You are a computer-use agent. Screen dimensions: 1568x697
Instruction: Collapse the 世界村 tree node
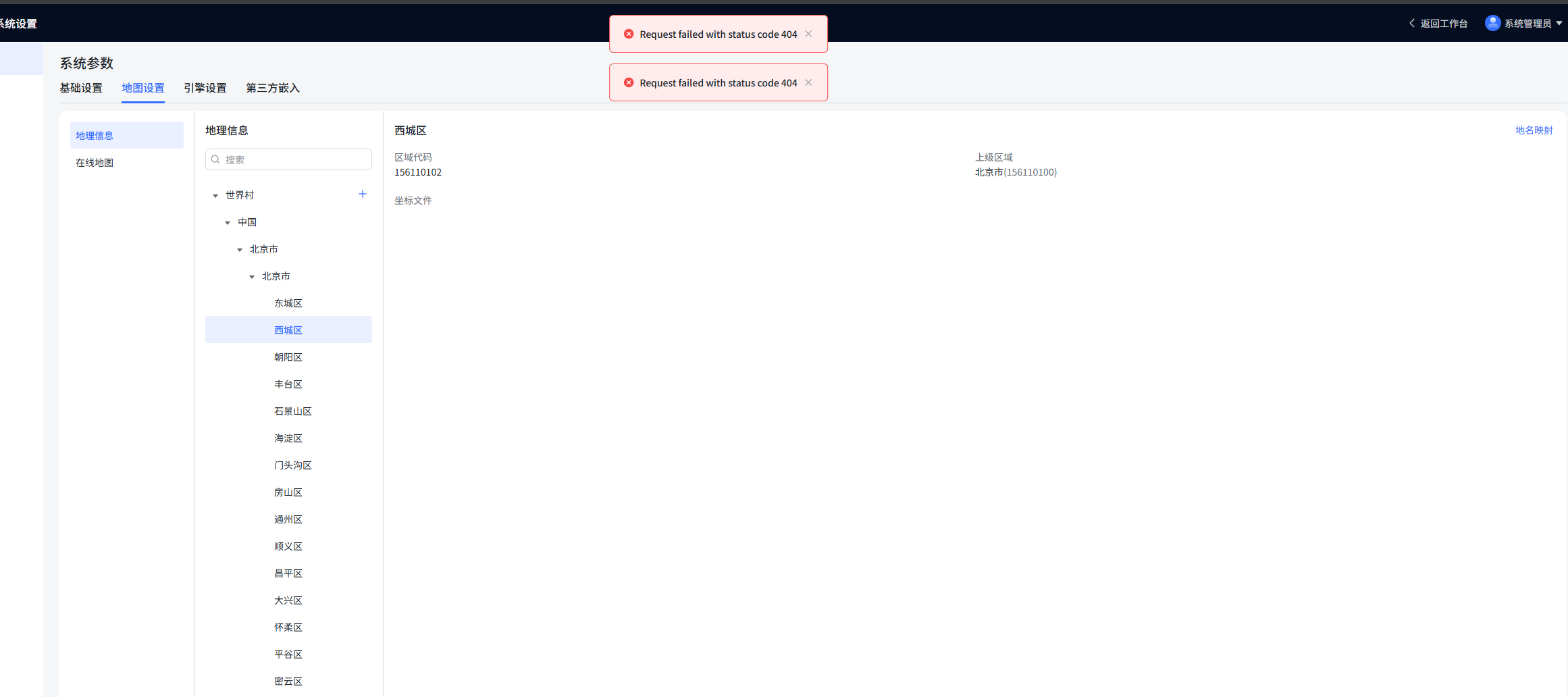coord(215,196)
